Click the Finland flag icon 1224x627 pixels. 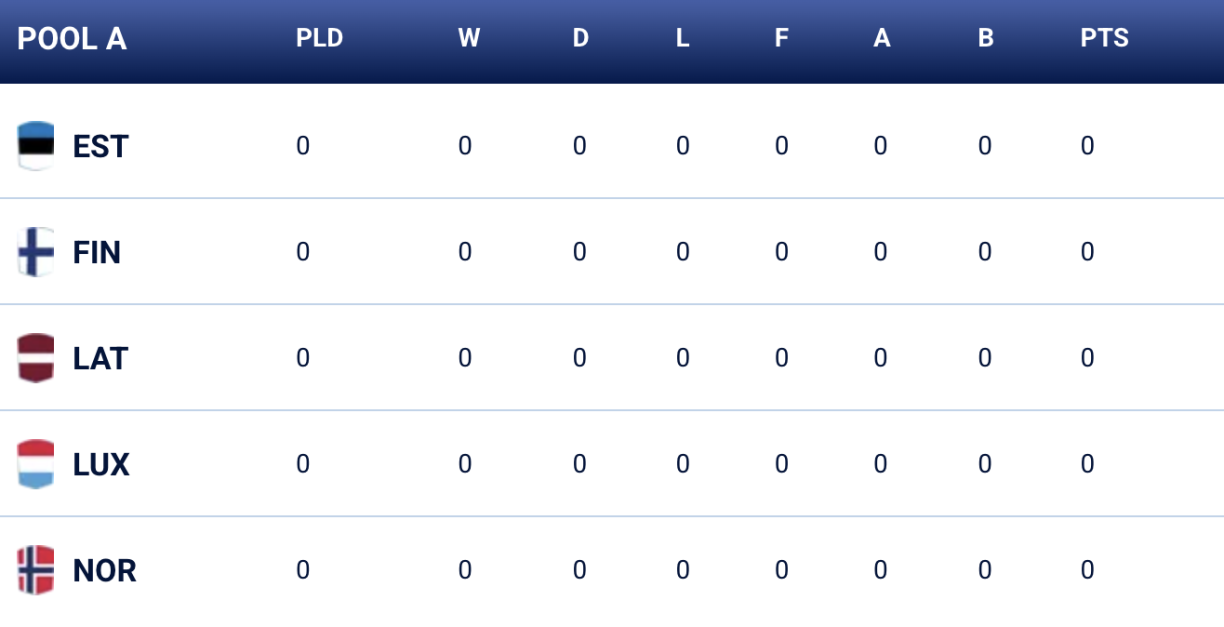click(36, 252)
